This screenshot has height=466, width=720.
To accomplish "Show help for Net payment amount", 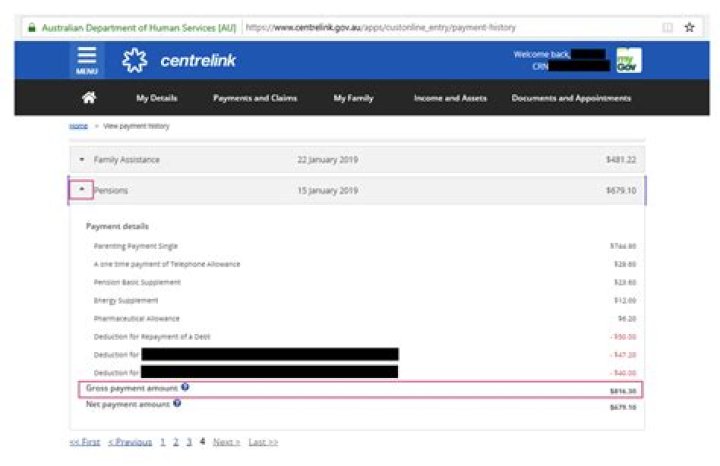I will point(177,403).
